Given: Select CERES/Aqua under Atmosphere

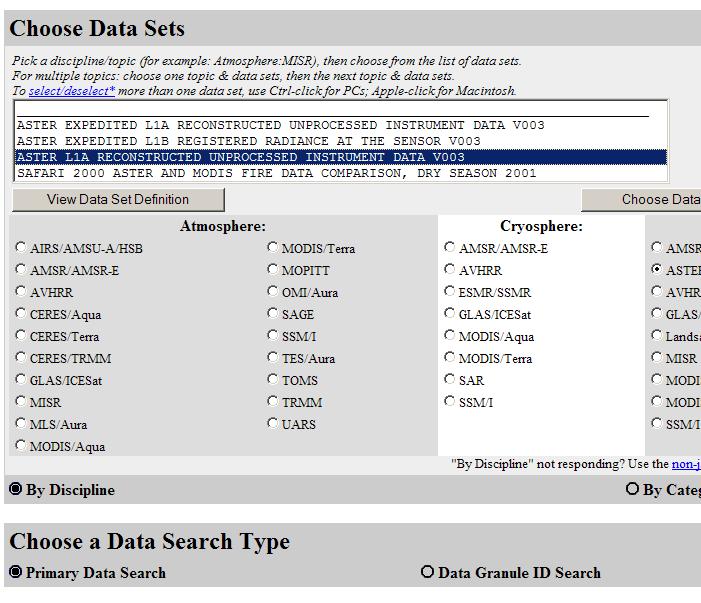Looking at the screenshot, I should point(21,314).
